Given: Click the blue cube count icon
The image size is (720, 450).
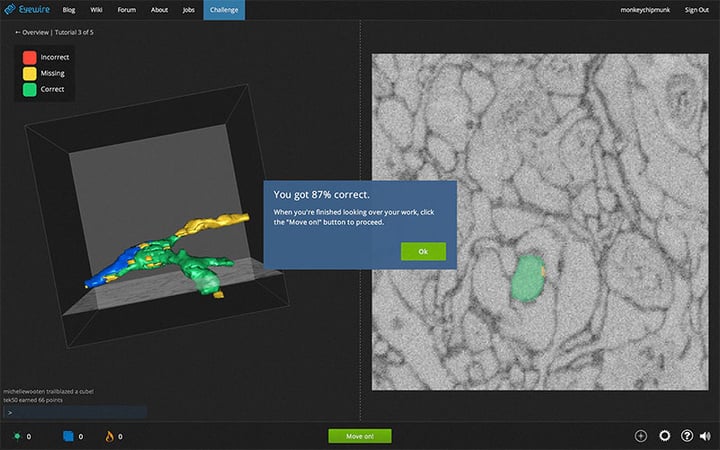Looking at the screenshot, I should [x=68, y=436].
